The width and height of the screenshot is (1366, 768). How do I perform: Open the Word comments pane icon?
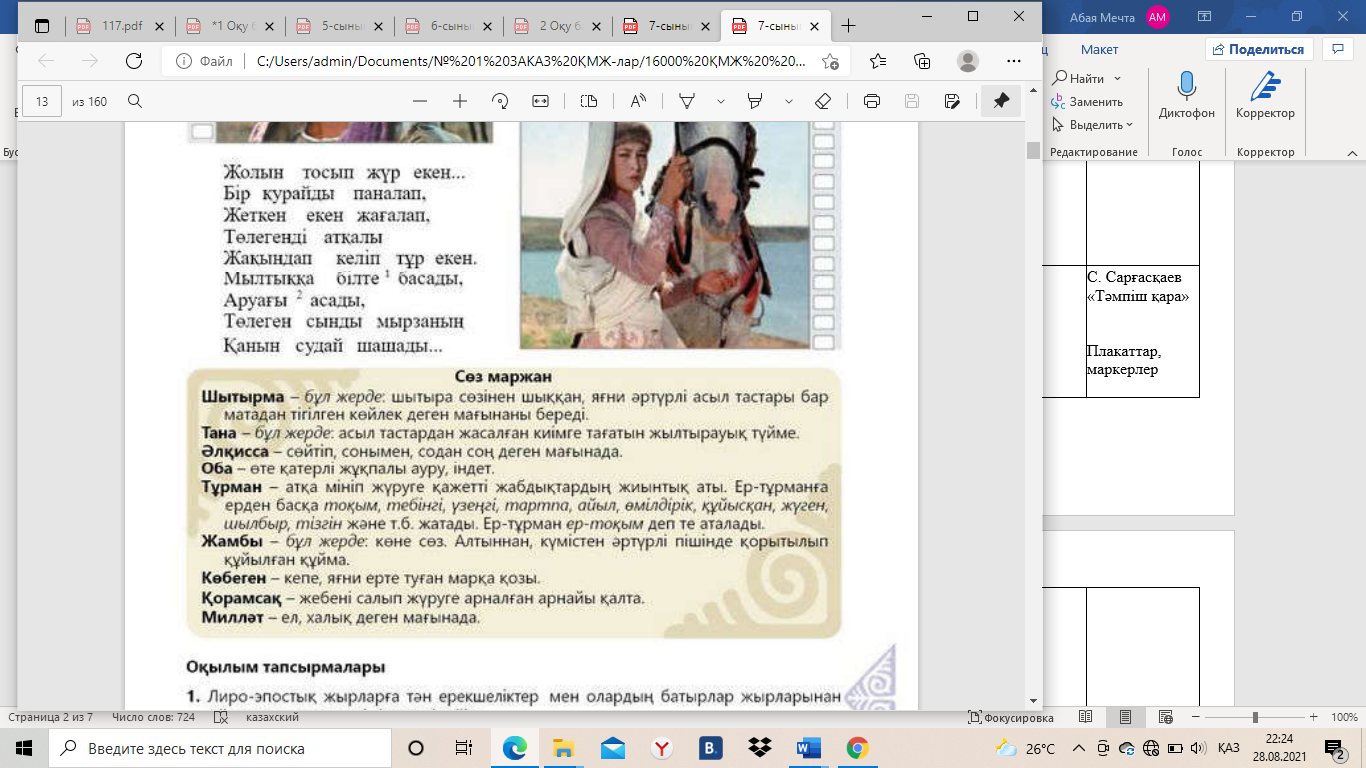pyautogui.click(x=1337, y=49)
